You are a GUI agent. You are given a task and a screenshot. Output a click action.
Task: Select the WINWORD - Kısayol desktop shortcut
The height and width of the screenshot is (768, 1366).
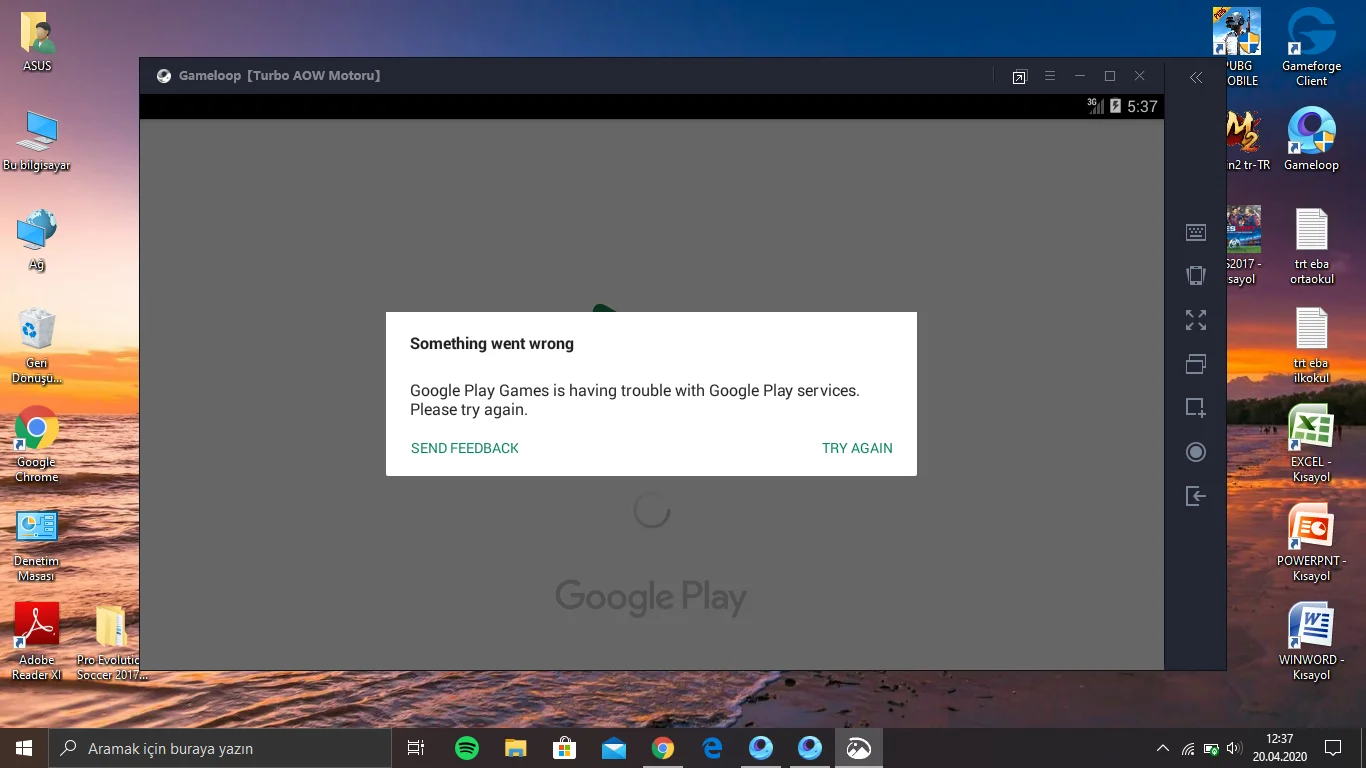pos(1311,642)
